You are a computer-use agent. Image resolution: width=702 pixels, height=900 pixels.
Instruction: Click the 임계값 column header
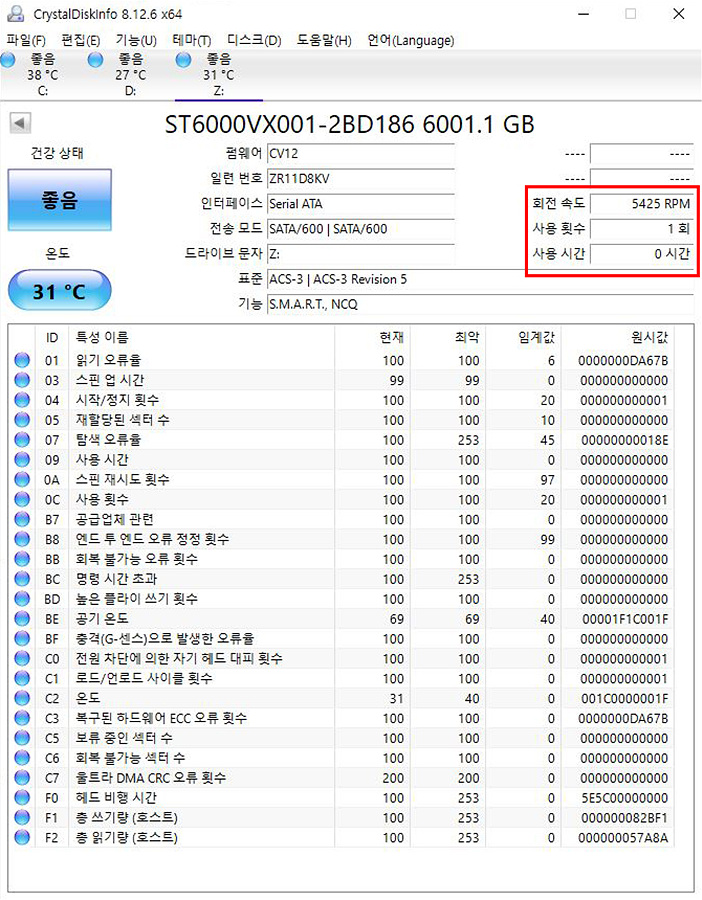[x=523, y=338]
